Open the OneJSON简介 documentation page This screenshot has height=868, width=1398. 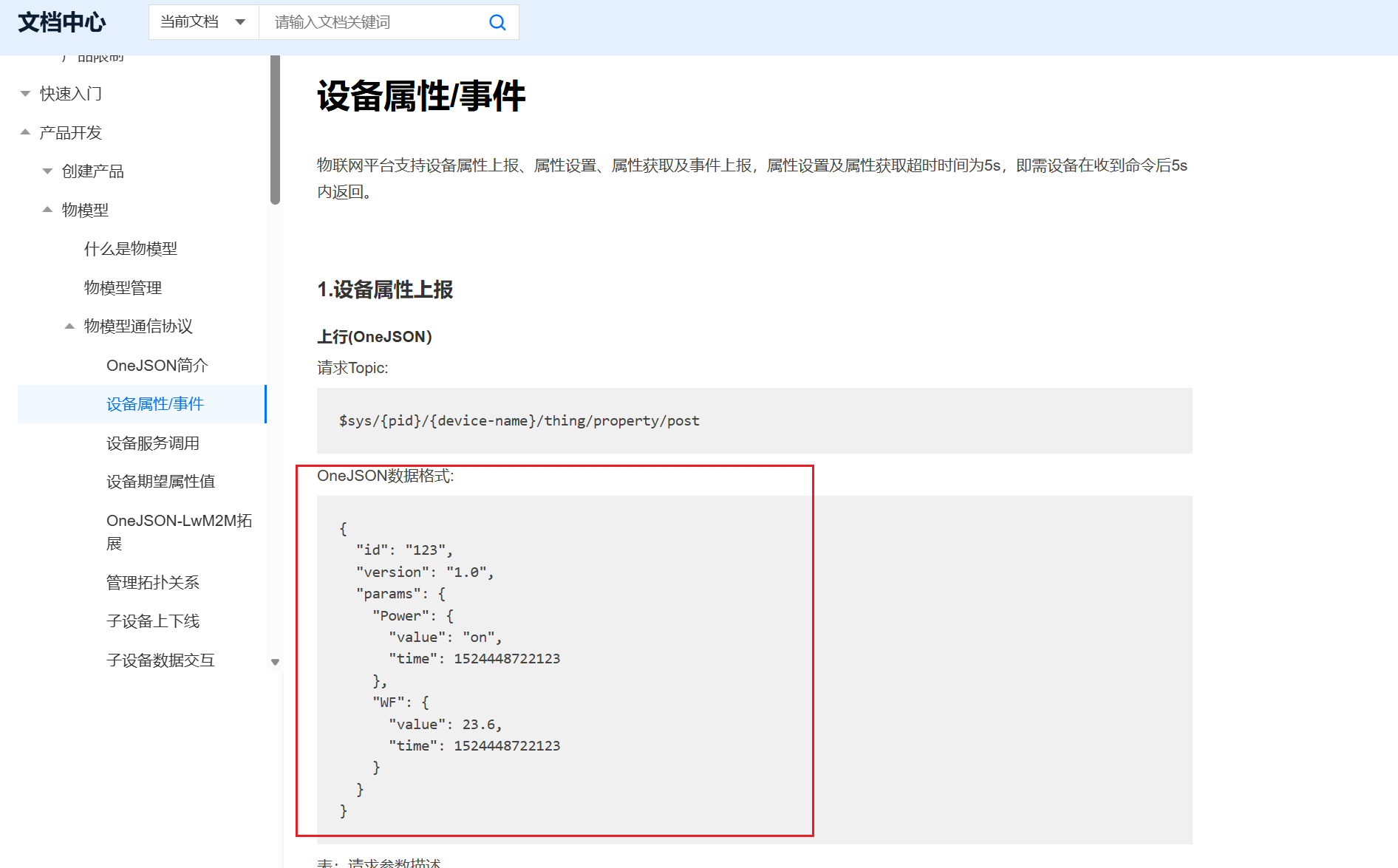157,365
